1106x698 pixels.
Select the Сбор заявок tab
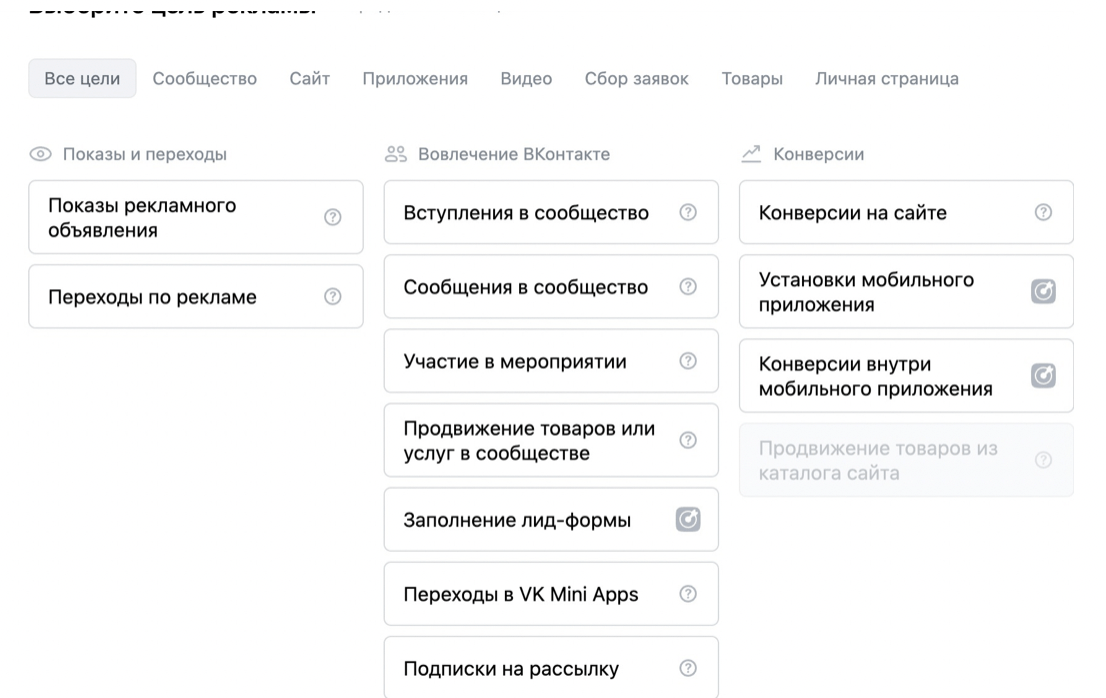click(x=636, y=79)
